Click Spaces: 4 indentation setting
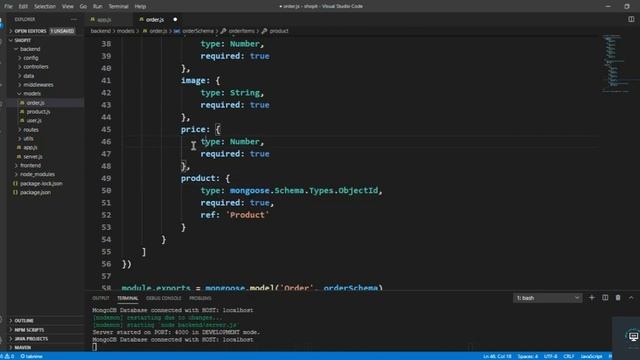Image resolution: width=640 pixels, height=360 pixels. (528, 356)
